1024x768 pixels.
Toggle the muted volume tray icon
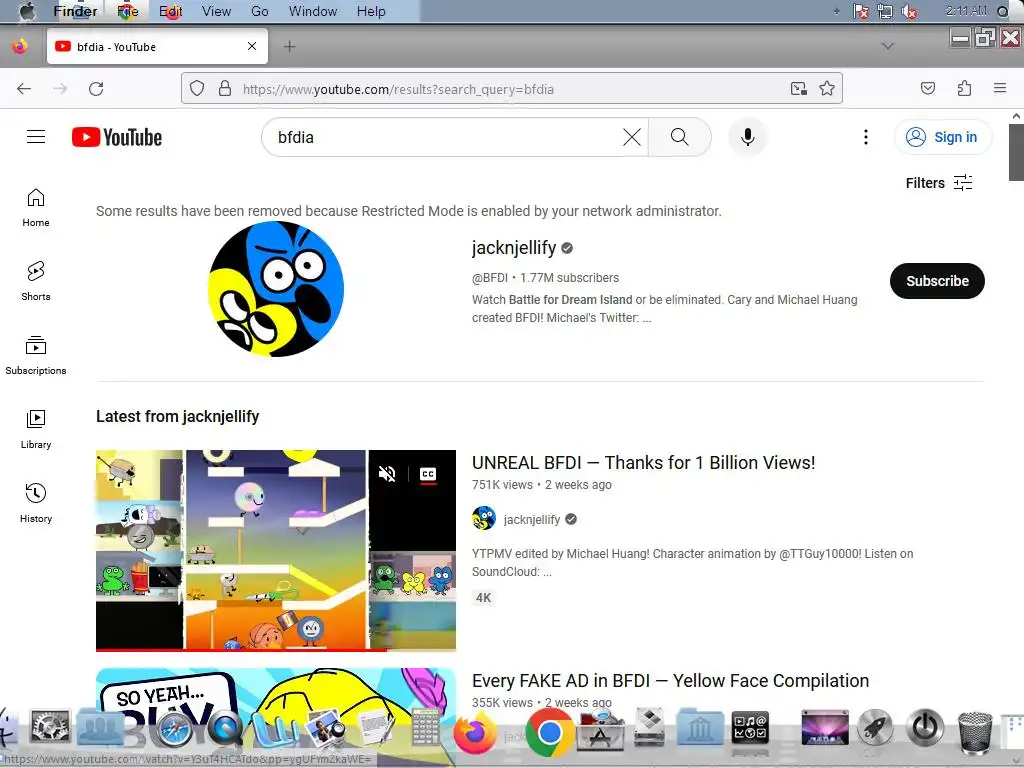click(908, 12)
